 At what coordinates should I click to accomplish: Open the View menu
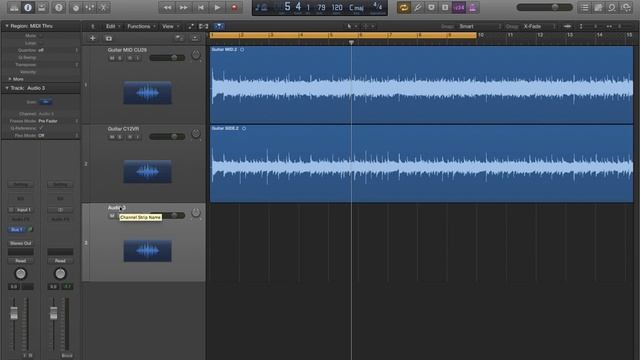pyautogui.click(x=170, y=26)
